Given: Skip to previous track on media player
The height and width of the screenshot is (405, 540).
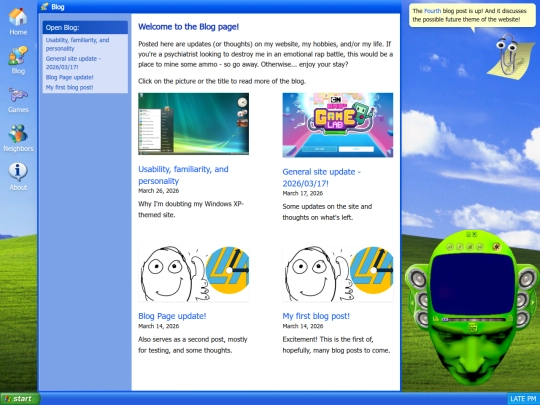Looking at the screenshot, I should point(450,247).
